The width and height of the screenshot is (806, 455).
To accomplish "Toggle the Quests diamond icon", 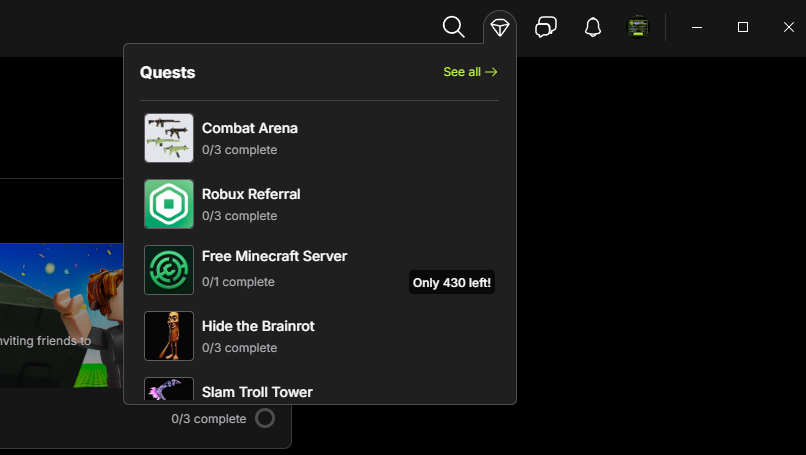I will tap(500, 27).
